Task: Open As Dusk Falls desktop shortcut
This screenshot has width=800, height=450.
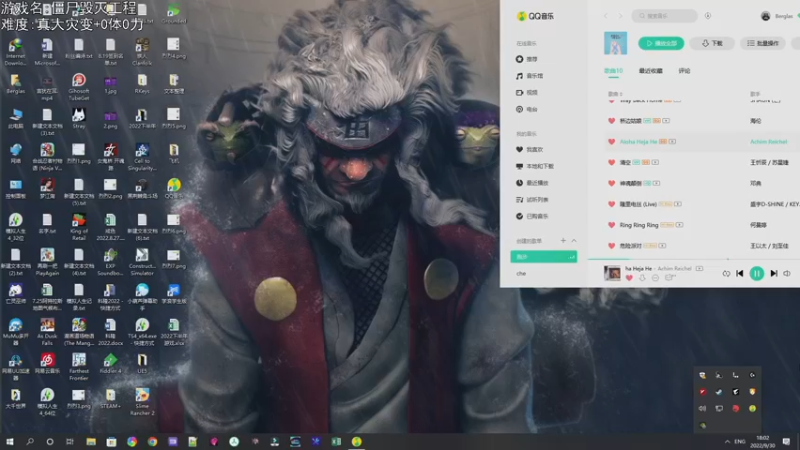Action: coord(47,332)
